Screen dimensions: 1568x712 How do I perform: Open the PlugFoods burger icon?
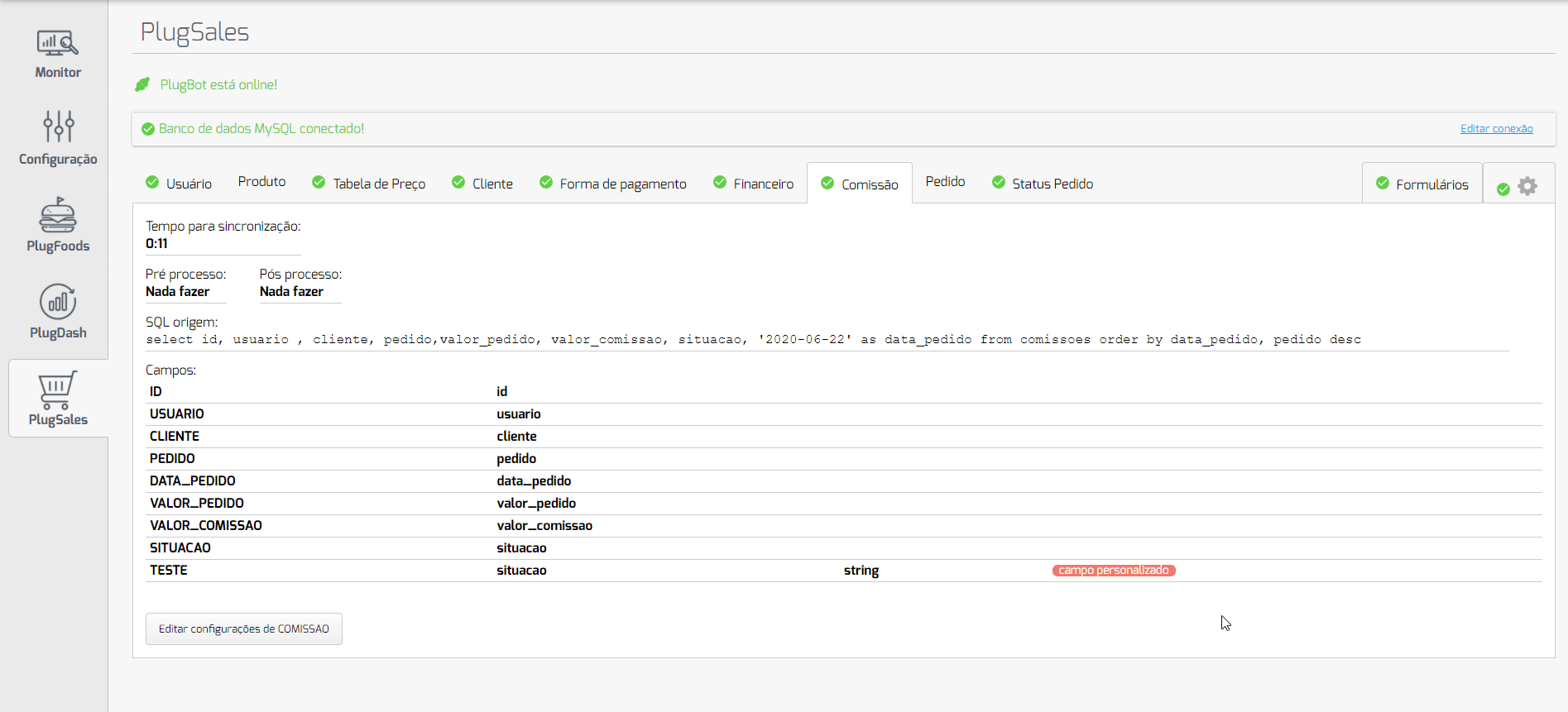(58, 214)
